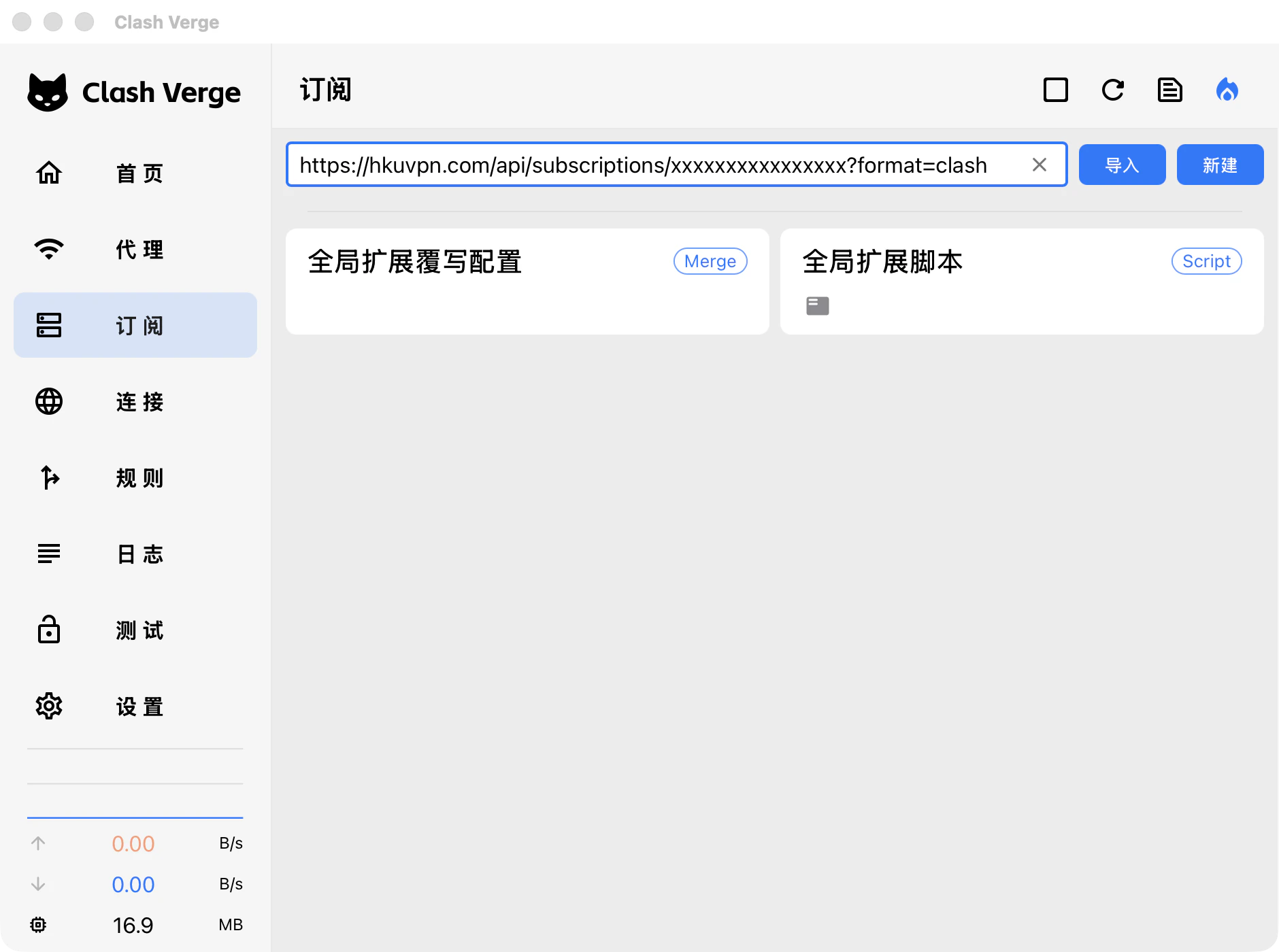Clear the subscription URL field
The height and width of the screenshot is (952, 1279).
click(1040, 165)
